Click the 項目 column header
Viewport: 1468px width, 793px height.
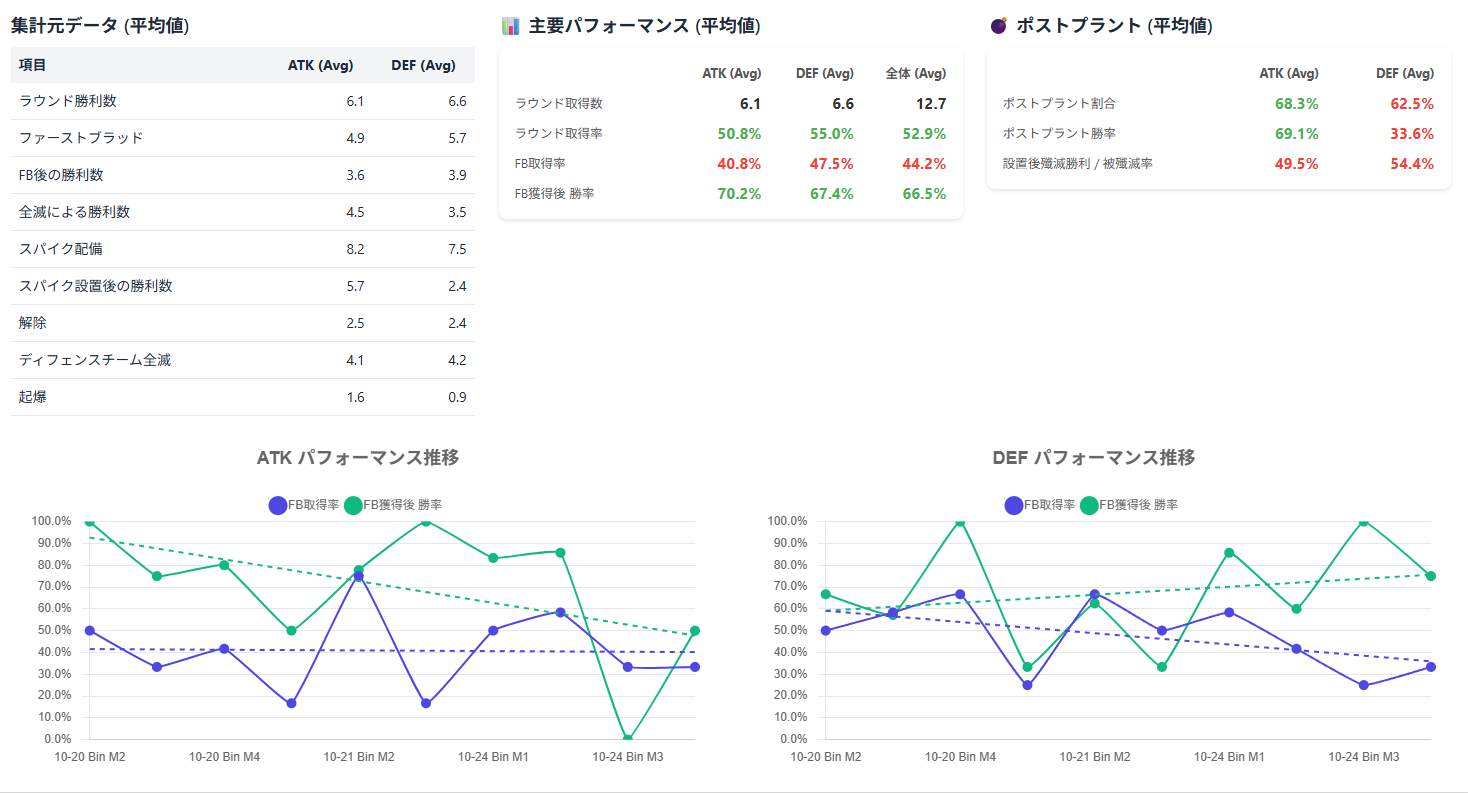click(33, 66)
